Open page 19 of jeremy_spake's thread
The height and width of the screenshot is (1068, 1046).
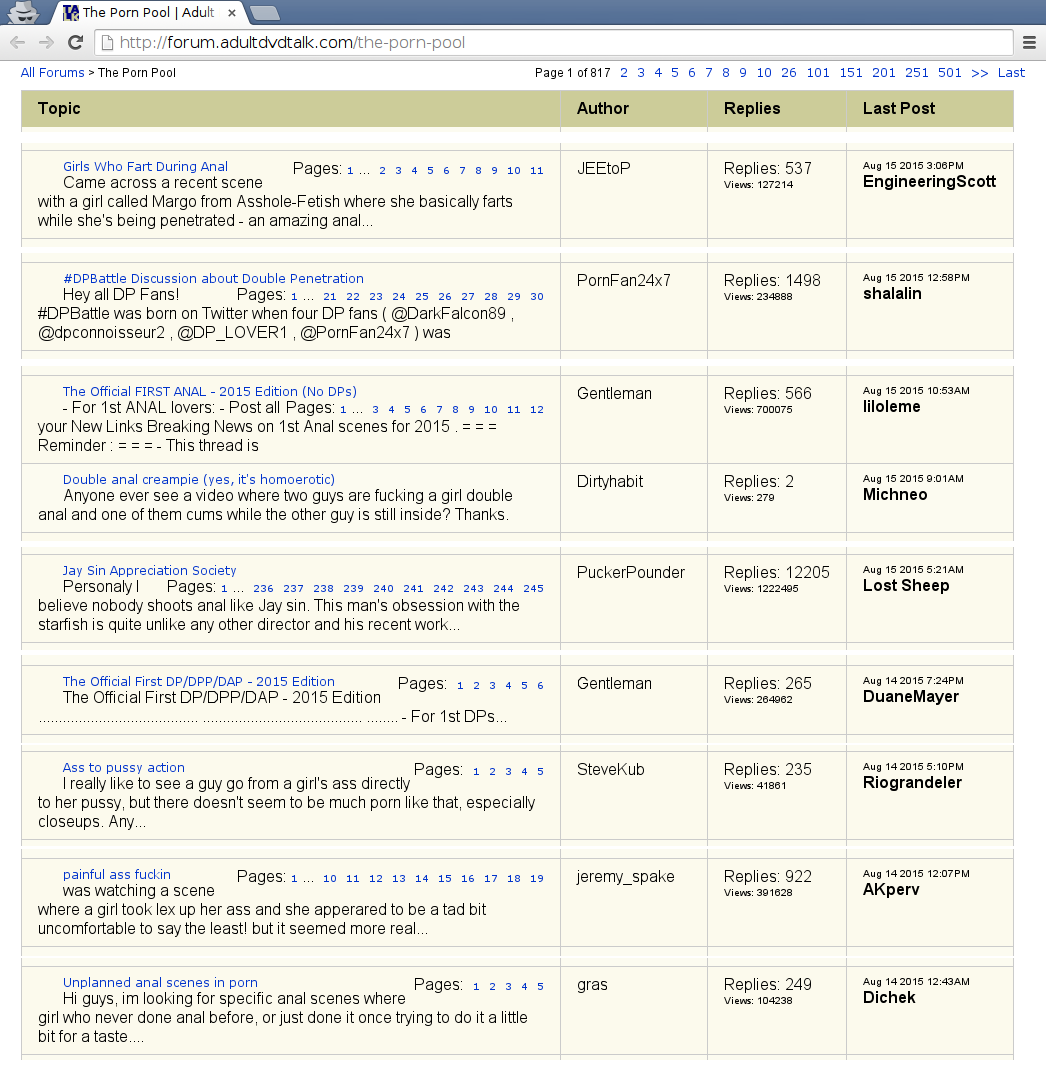coord(537,879)
